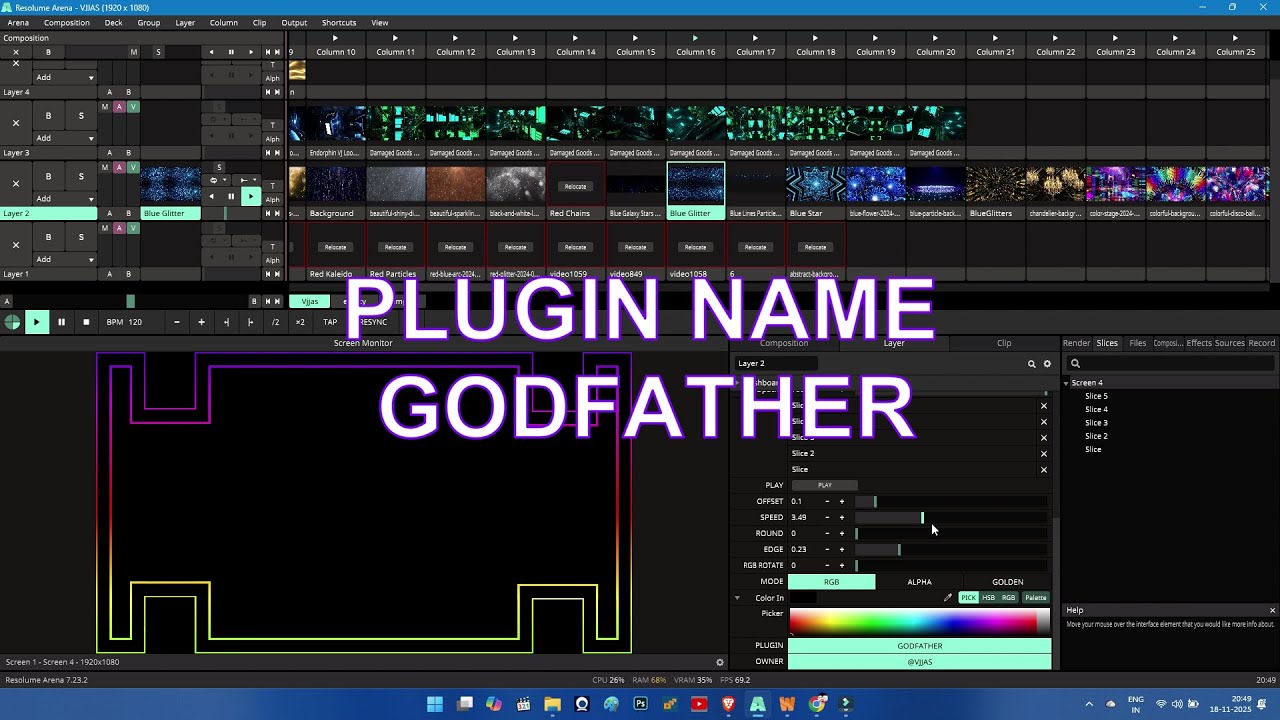Viewport: 1280px width, 720px height.
Task: Clear Layer 2 with the X button
Action: pyautogui.click(x=16, y=183)
